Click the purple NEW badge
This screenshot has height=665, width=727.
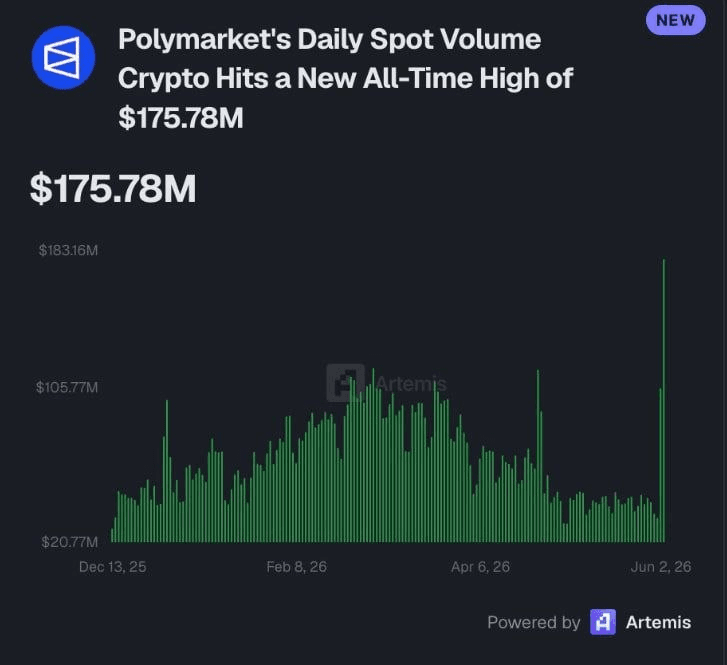pyautogui.click(x=676, y=20)
